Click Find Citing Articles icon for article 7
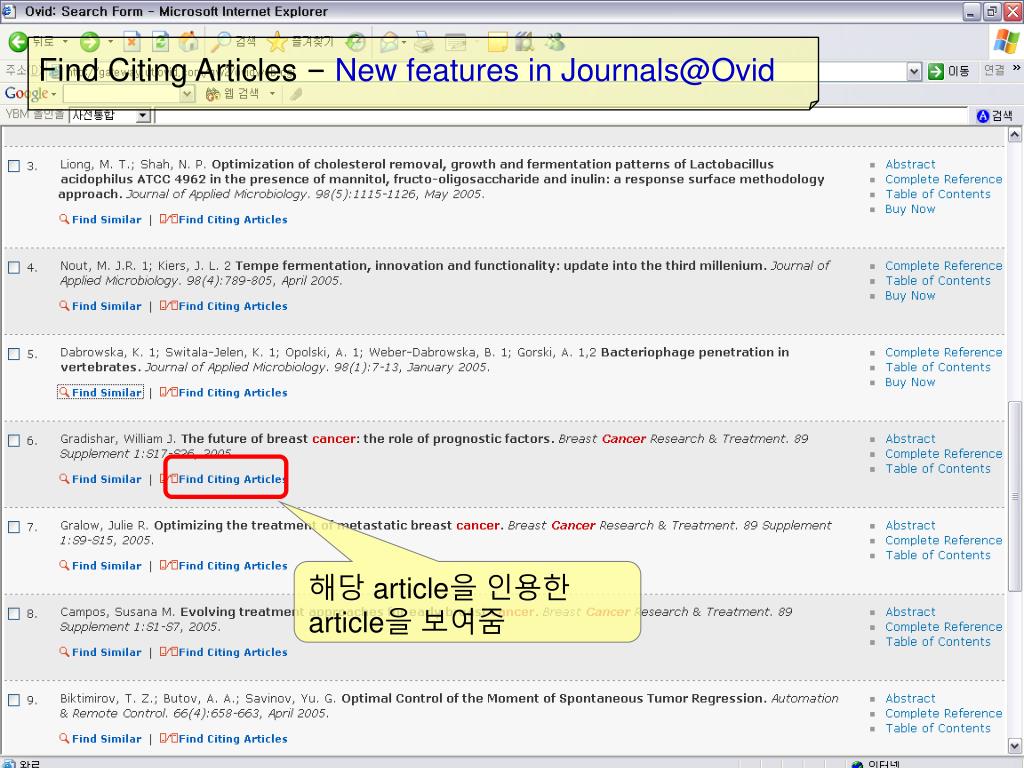This screenshot has height=768, width=1024. point(168,566)
